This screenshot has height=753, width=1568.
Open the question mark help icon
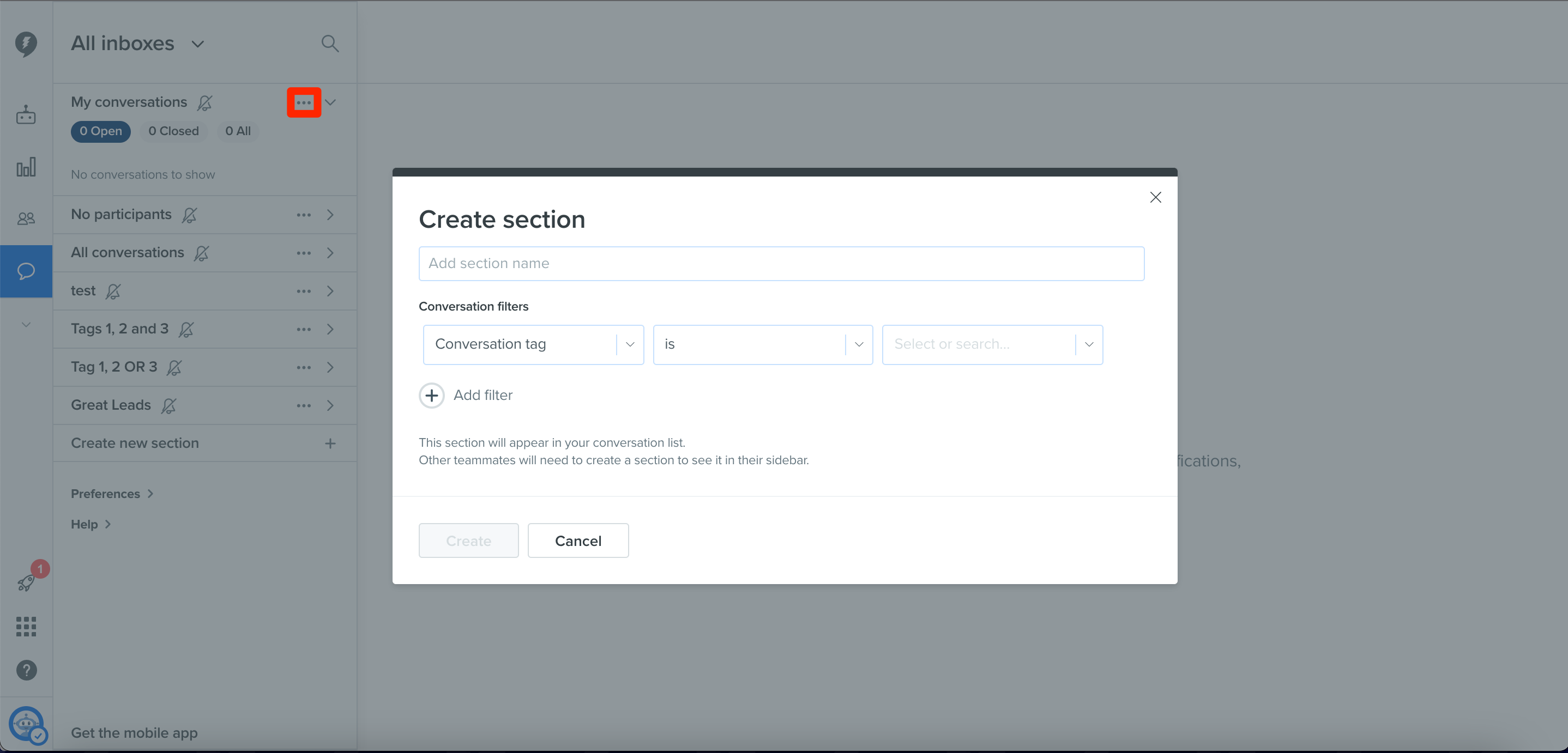pos(26,670)
